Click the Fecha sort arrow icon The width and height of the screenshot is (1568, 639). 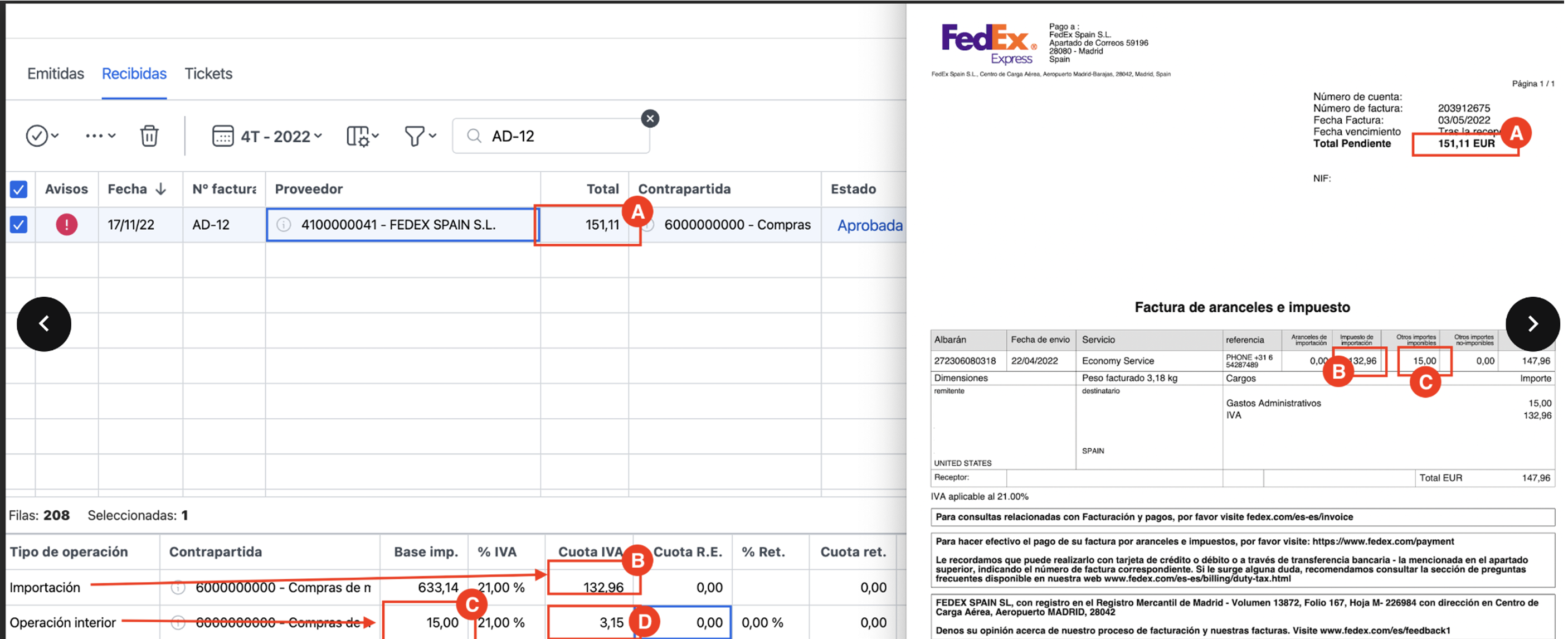click(160, 190)
